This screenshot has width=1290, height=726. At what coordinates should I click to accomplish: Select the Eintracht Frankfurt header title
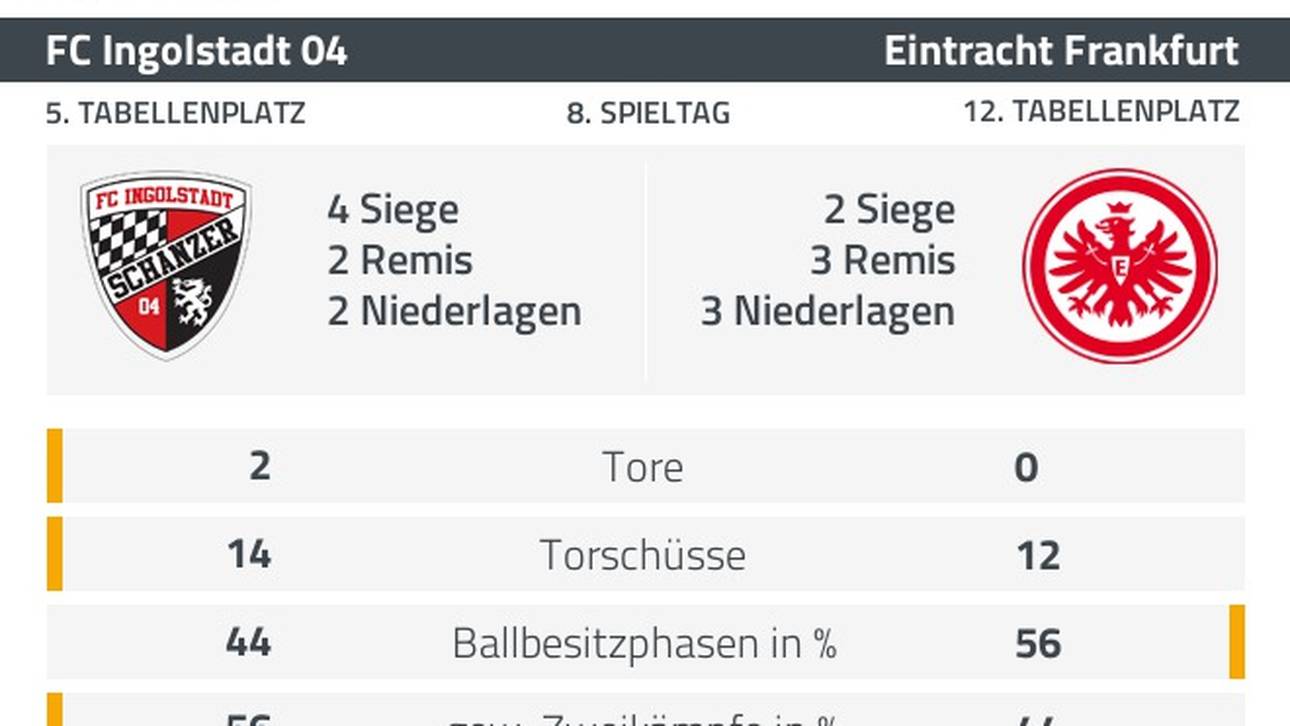click(1061, 51)
